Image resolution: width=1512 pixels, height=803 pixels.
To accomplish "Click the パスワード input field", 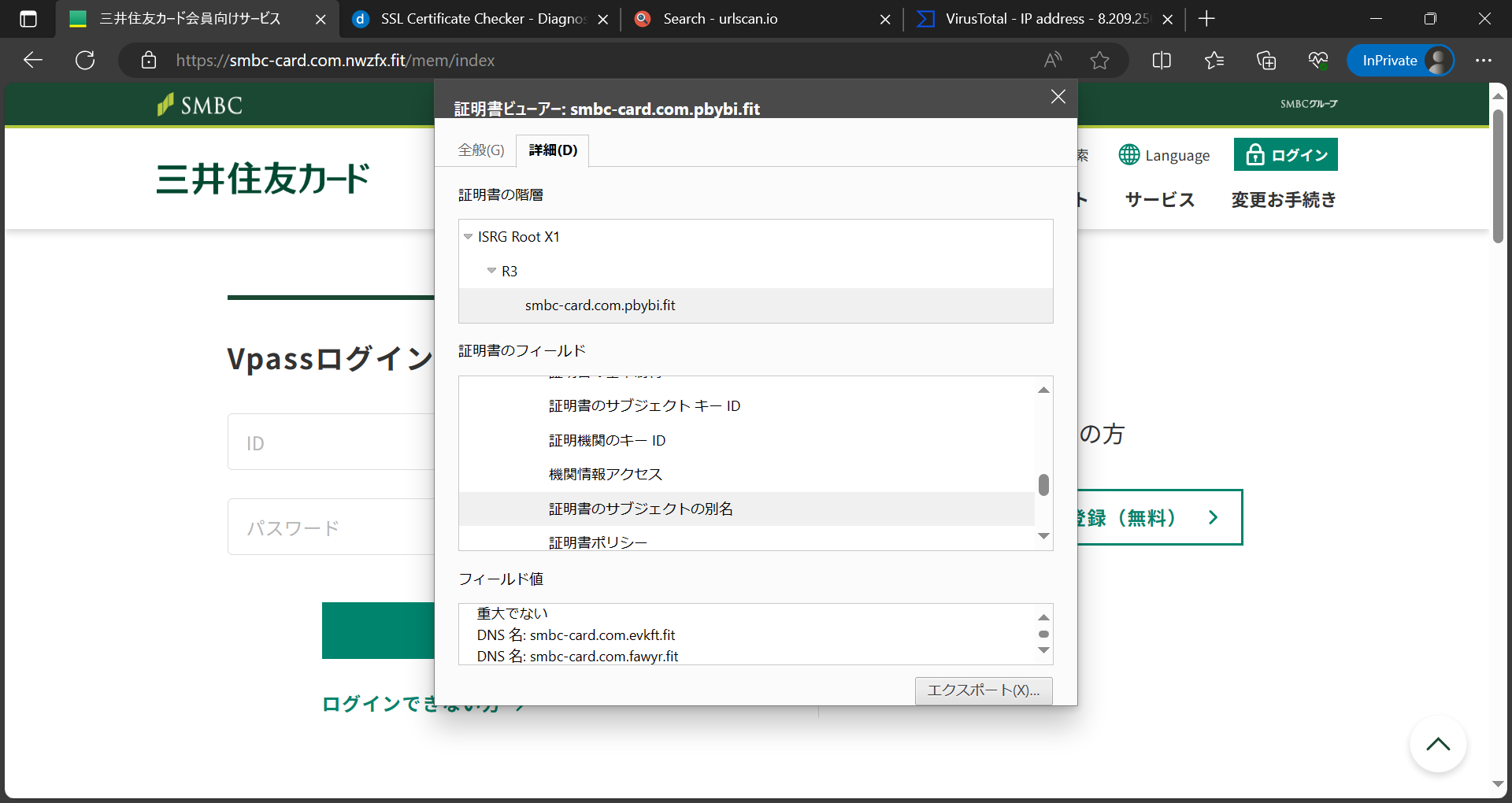I will tap(331, 527).
